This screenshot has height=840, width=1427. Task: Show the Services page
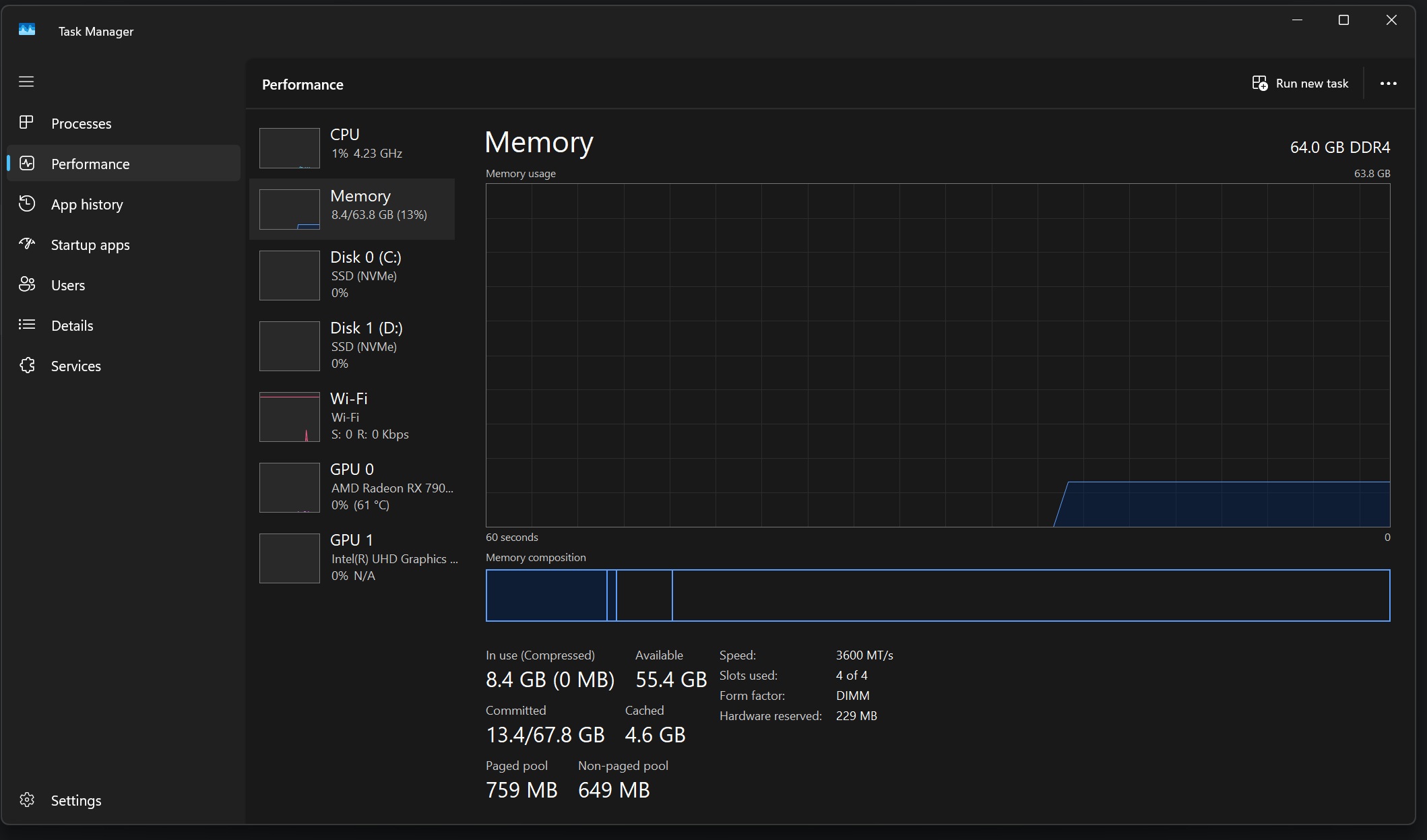123,366
